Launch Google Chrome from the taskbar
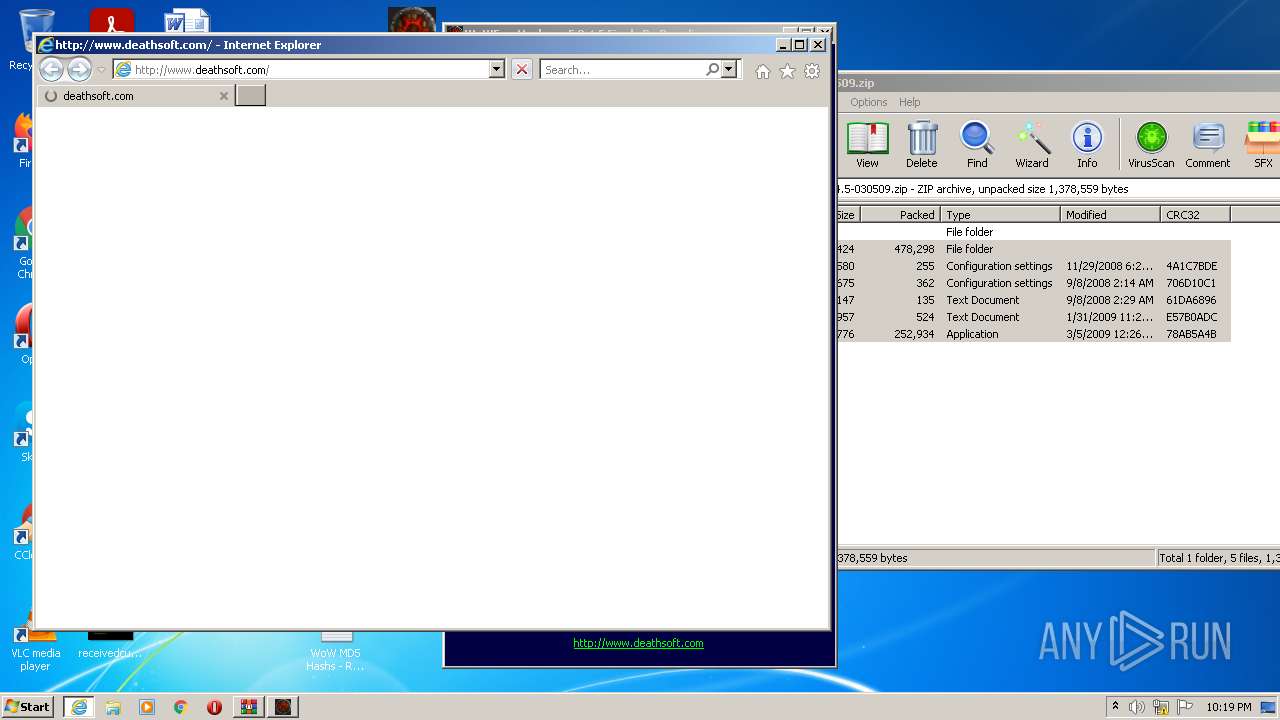The image size is (1280, 720). tap(181, 706)
